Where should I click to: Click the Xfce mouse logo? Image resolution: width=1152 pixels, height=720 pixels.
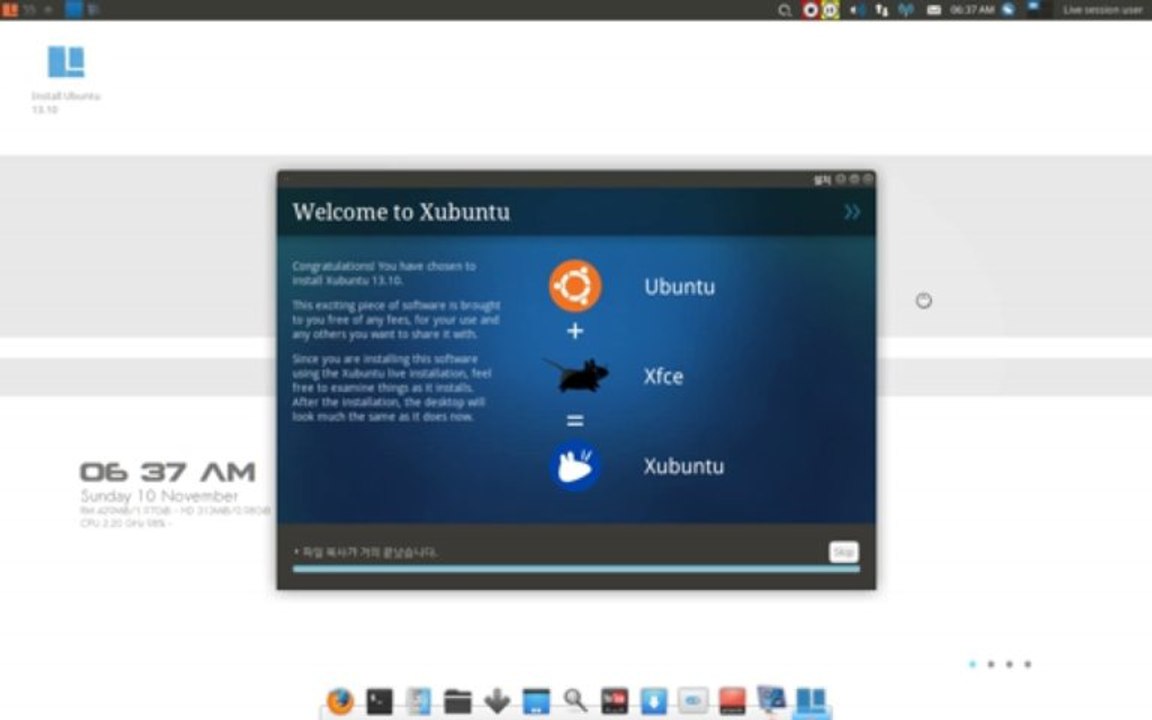point(577,375)
